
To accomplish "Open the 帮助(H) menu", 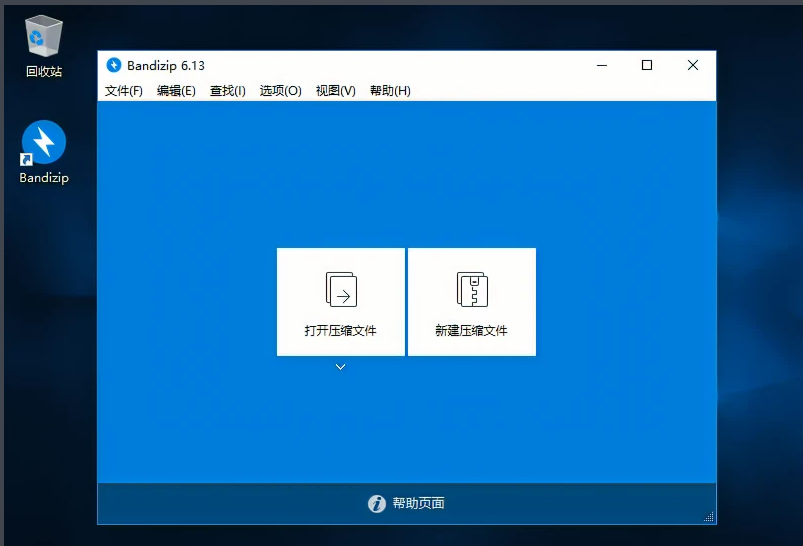I will click(390, 91).
